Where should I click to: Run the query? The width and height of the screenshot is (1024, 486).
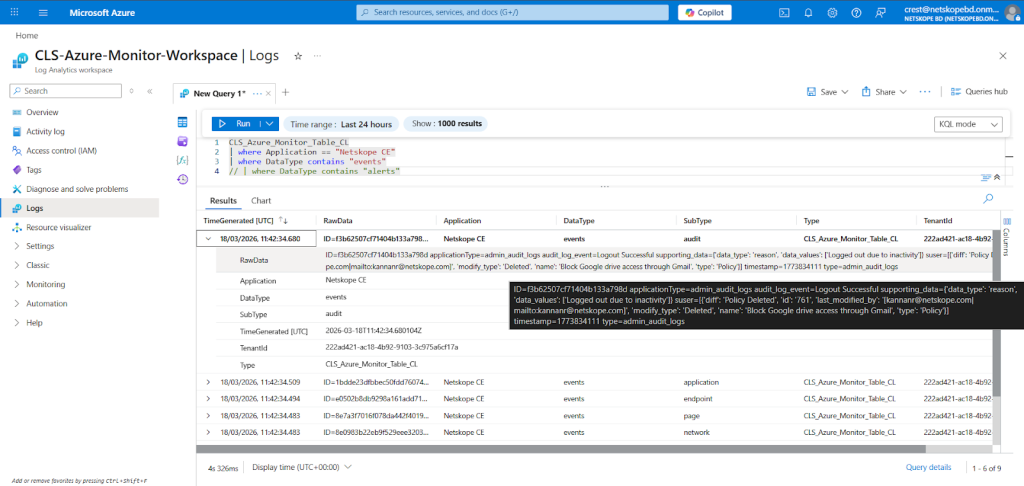(235, 123)
